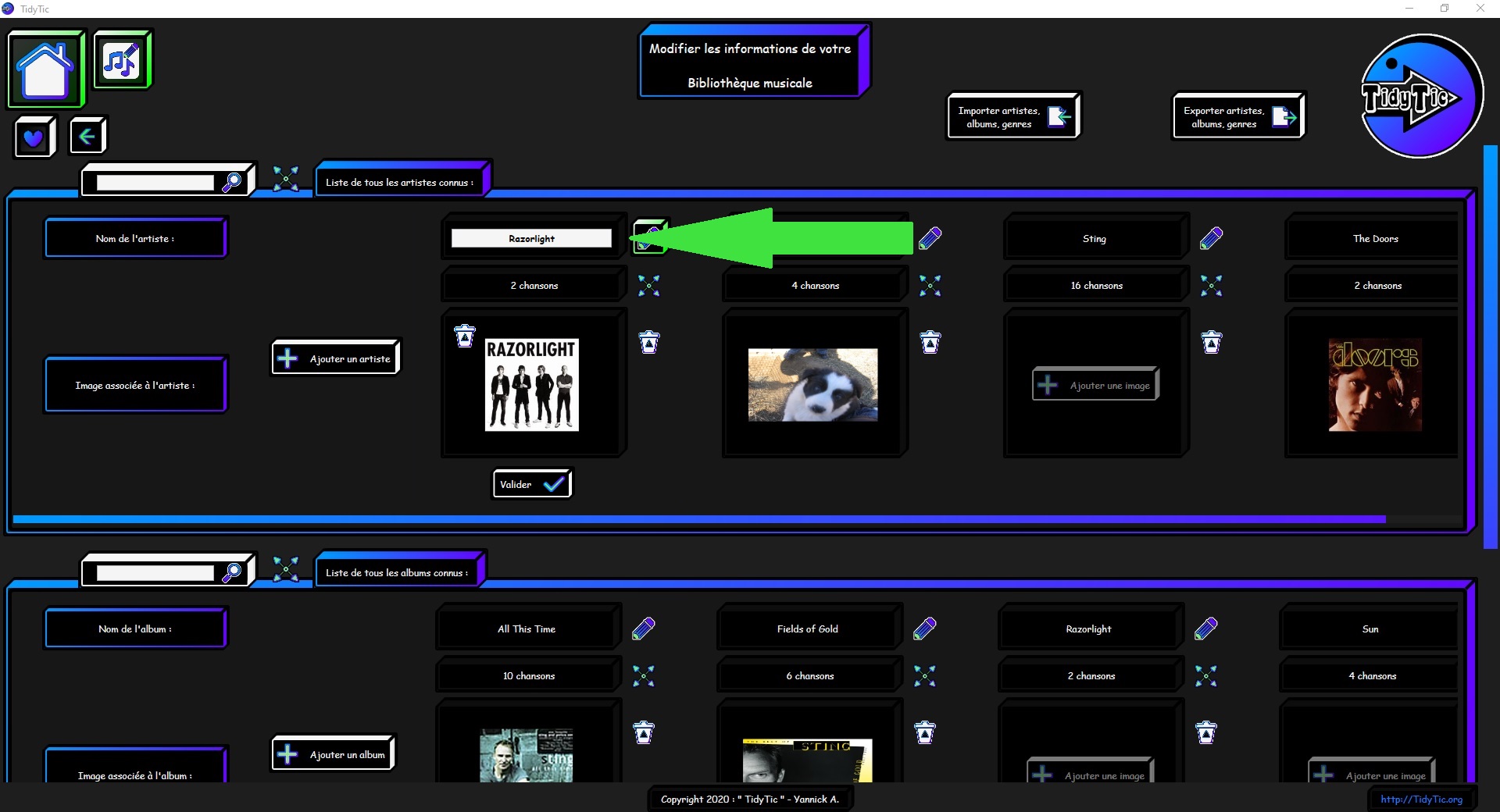
Task: Click The Doors artist name
Action: click(x=1376, y=239)
